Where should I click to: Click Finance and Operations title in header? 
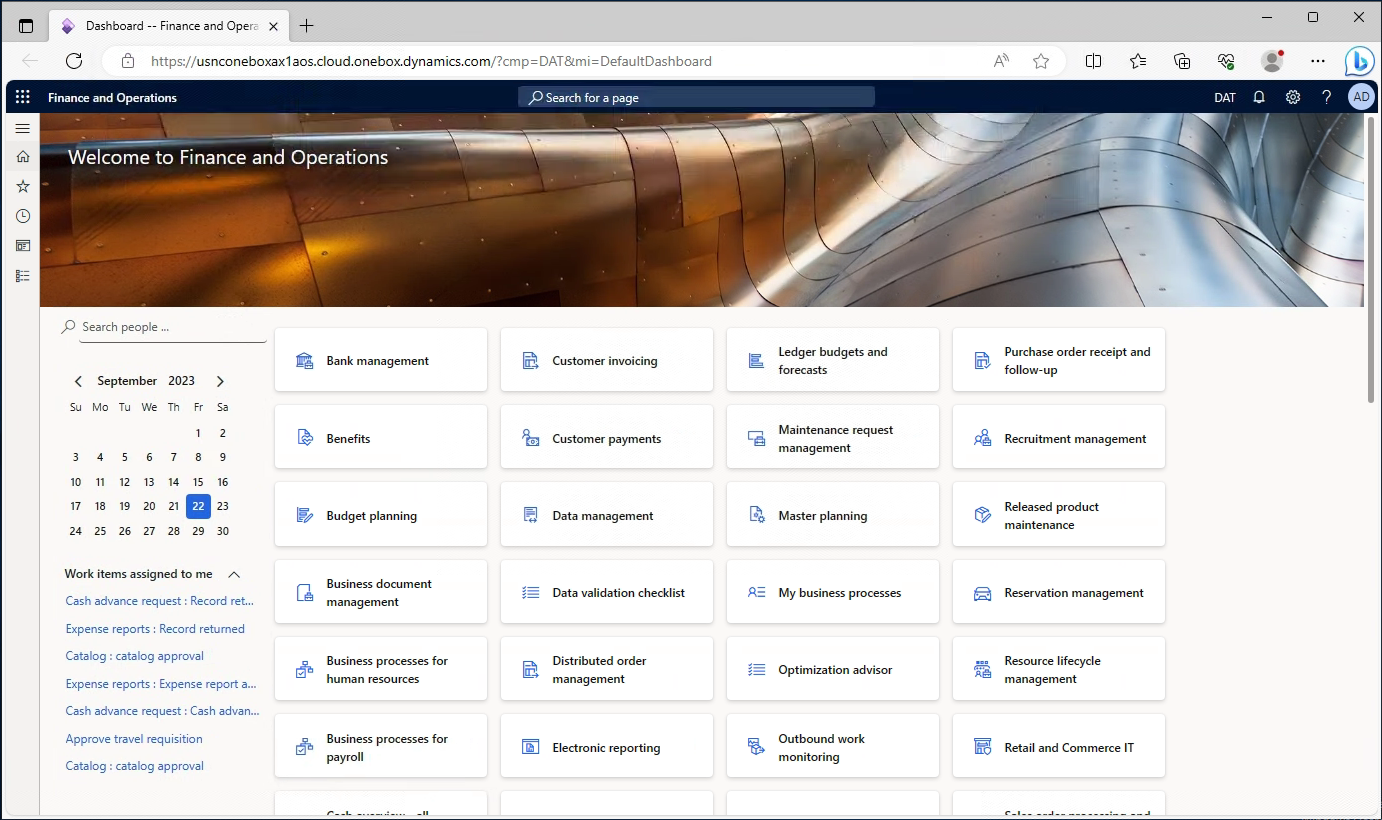[x=112, y=98]
